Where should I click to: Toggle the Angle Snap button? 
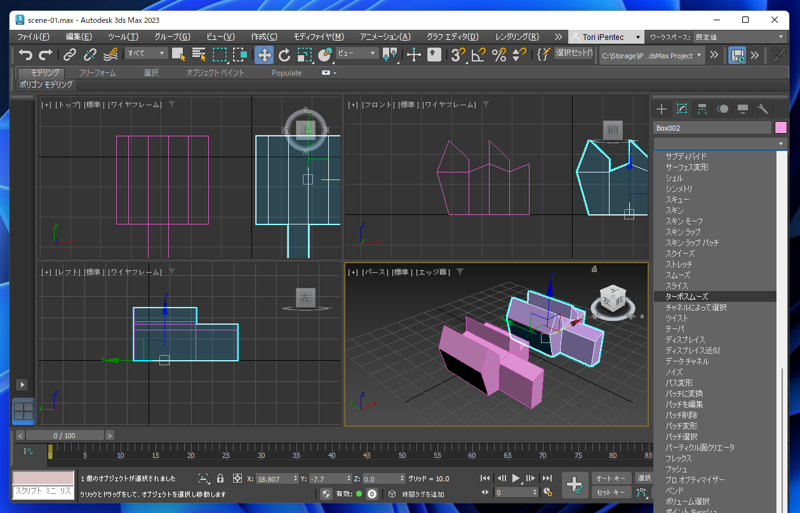coord(478,55)
